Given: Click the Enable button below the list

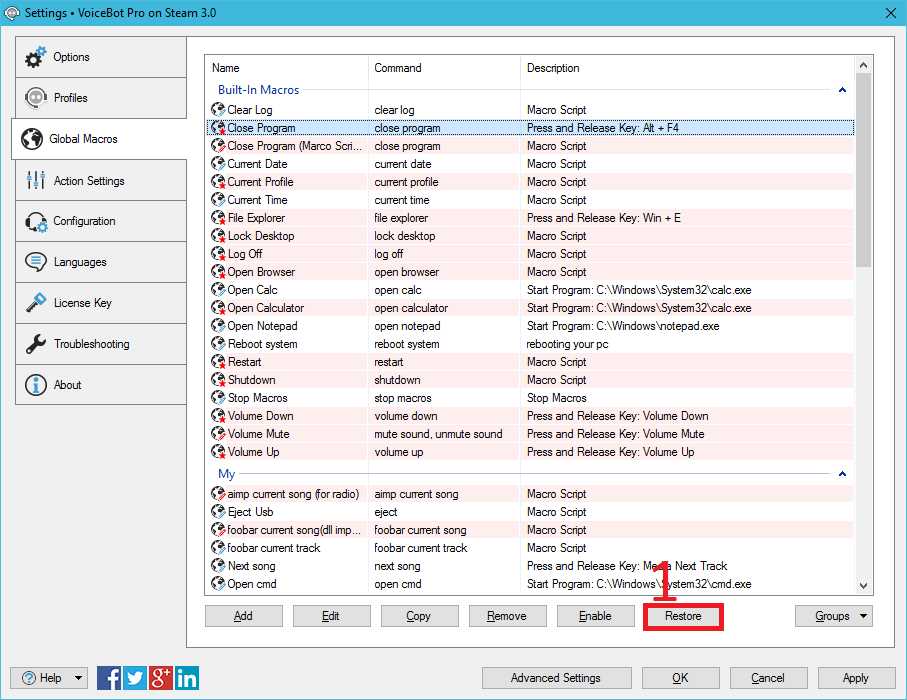Looking at the screenshot, I should pos(595,616).
